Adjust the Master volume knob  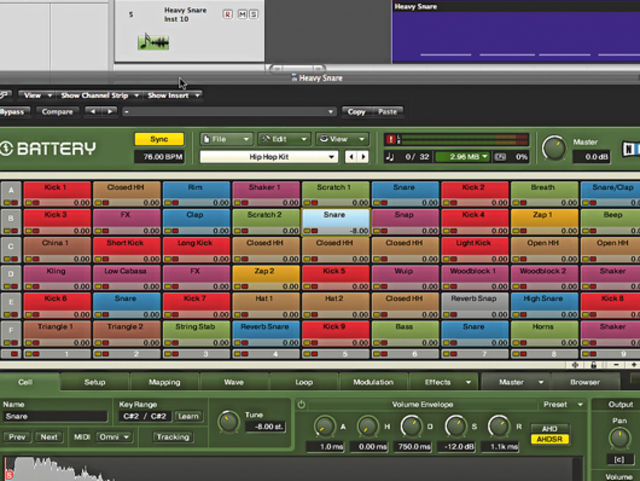[553, 149]
